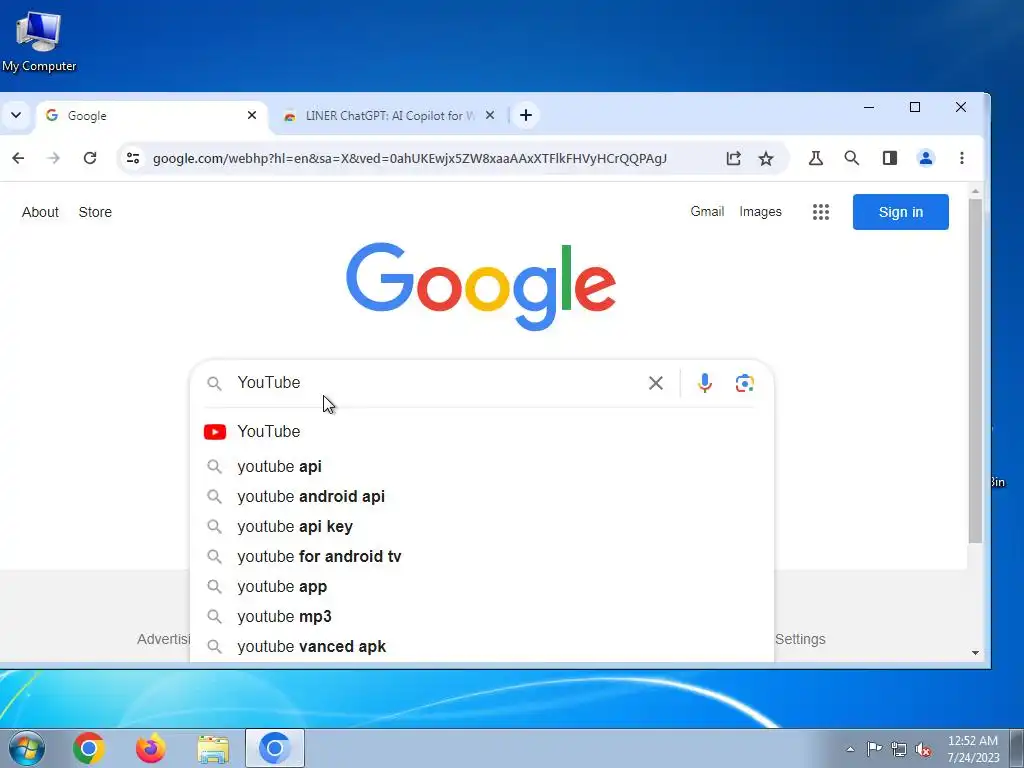The width and height of the screenshot is (1024, 768).
Task: Open the toolbar search magnifier icon
Action: coord(852,158)
